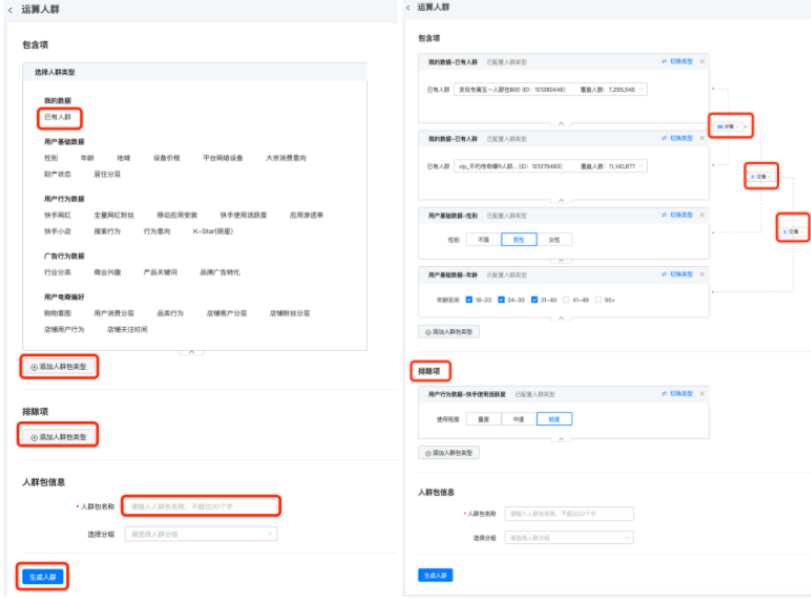Check the 41-49 age range checkbox
This screenshot has width=811, height=598.
click(x=566, y=298)
